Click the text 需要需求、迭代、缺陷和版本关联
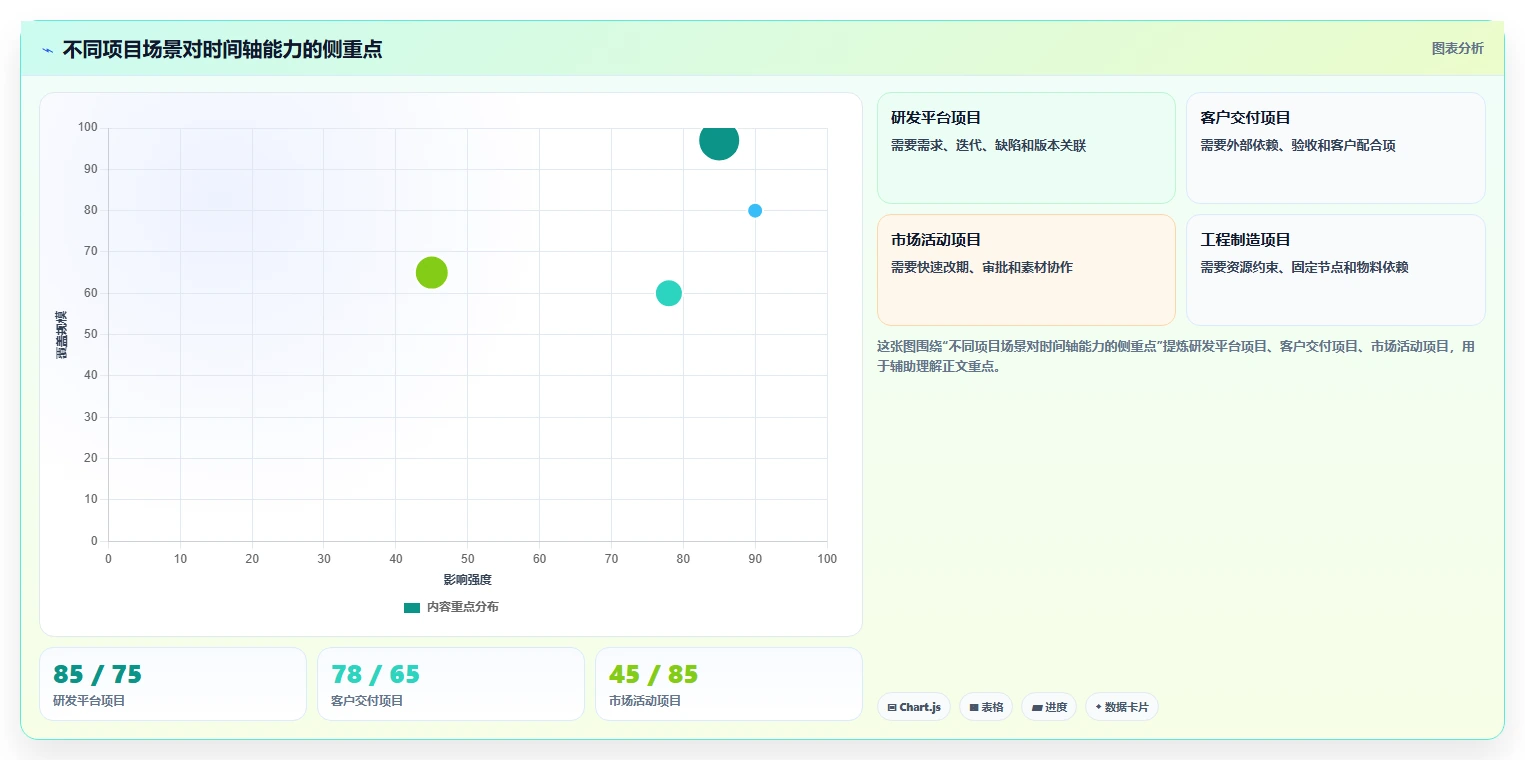1525x760 pixels. point(988,146)
